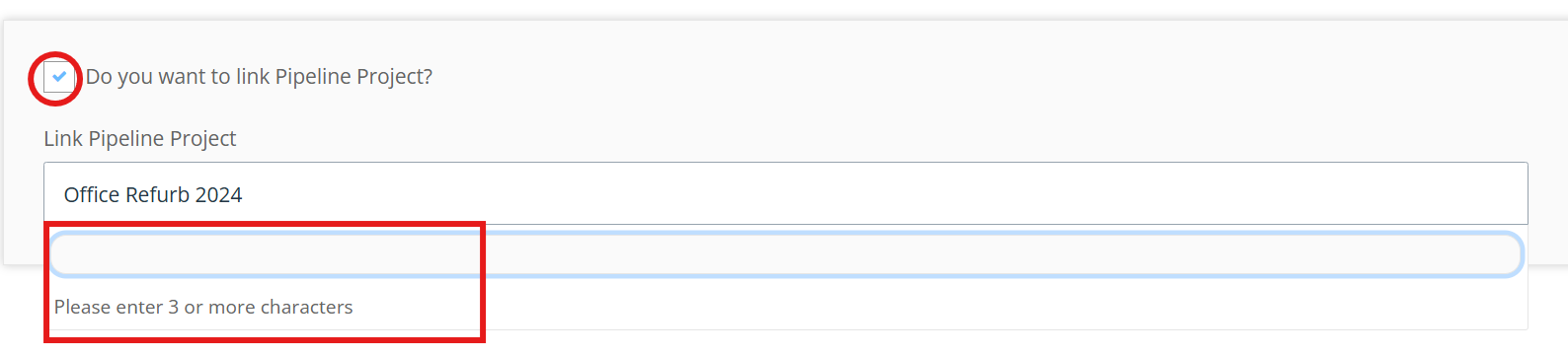Activate the blue-outlined search input
The height and width of the screenshot is (355, 1568).
tap(786, 254)
